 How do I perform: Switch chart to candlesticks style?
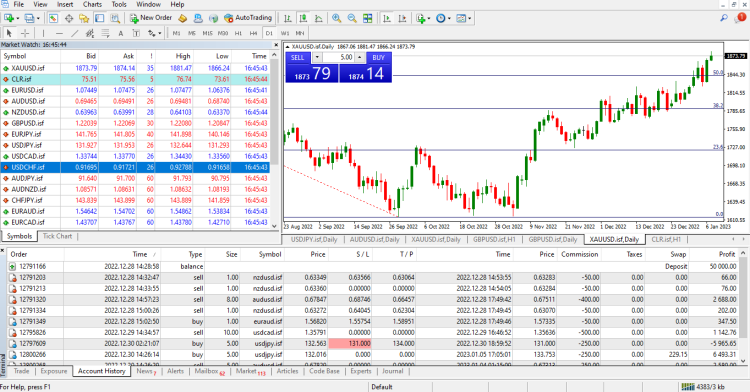(303, 18)
